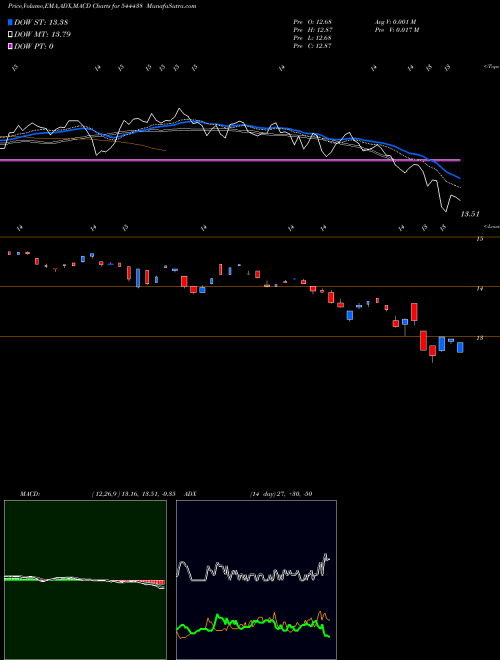Click the 'Pre O: 12.68' value
500x660 pixels.
click(x=313, y=21)
